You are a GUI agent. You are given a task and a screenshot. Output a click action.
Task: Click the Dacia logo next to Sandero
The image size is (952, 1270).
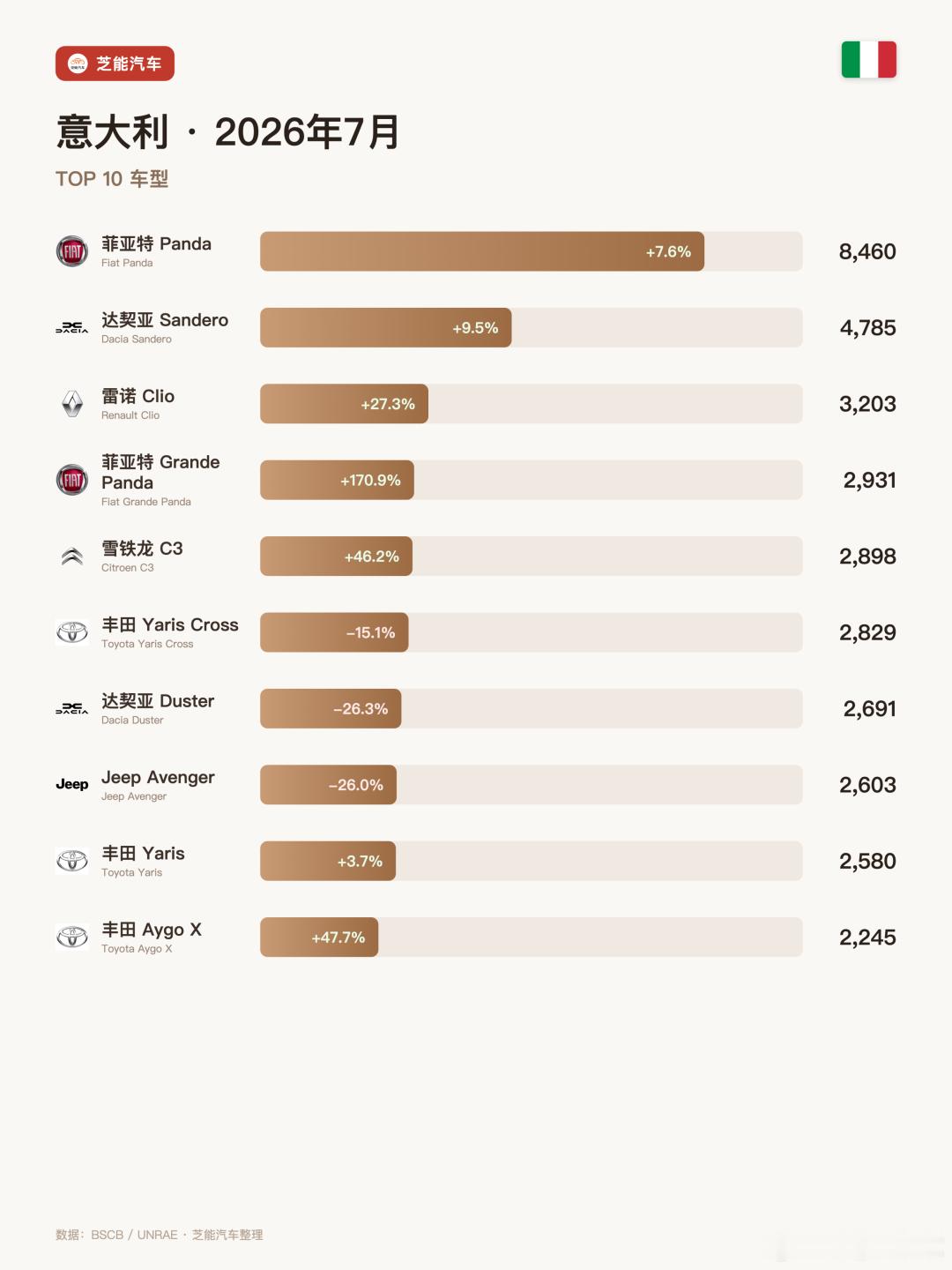72,327
